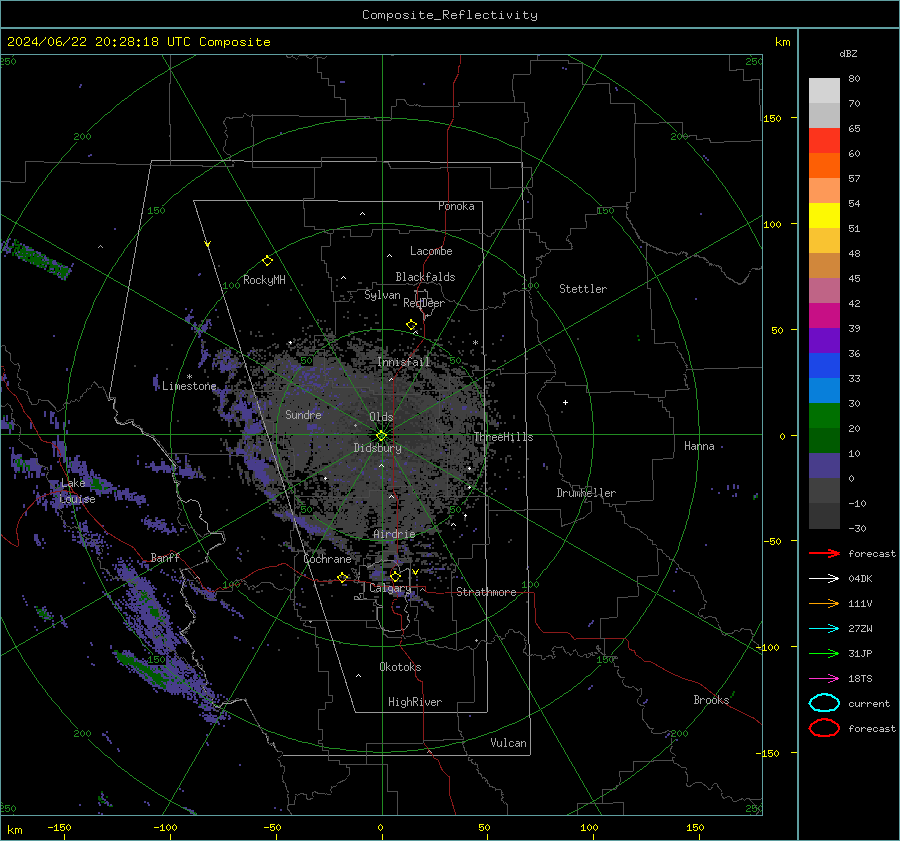Click the ThreeHills label
This screenshot has height=841, width=900.
(503, 437)
